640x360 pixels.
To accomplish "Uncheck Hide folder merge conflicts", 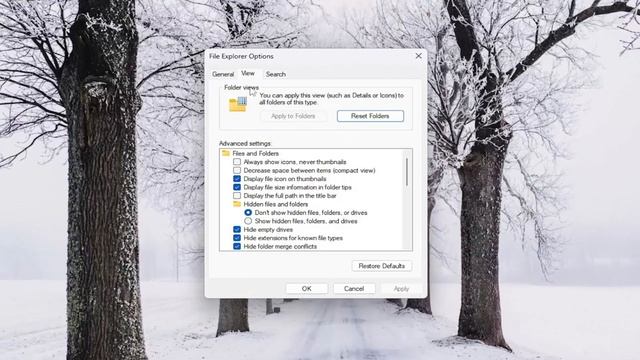I will tap(237, 246).
